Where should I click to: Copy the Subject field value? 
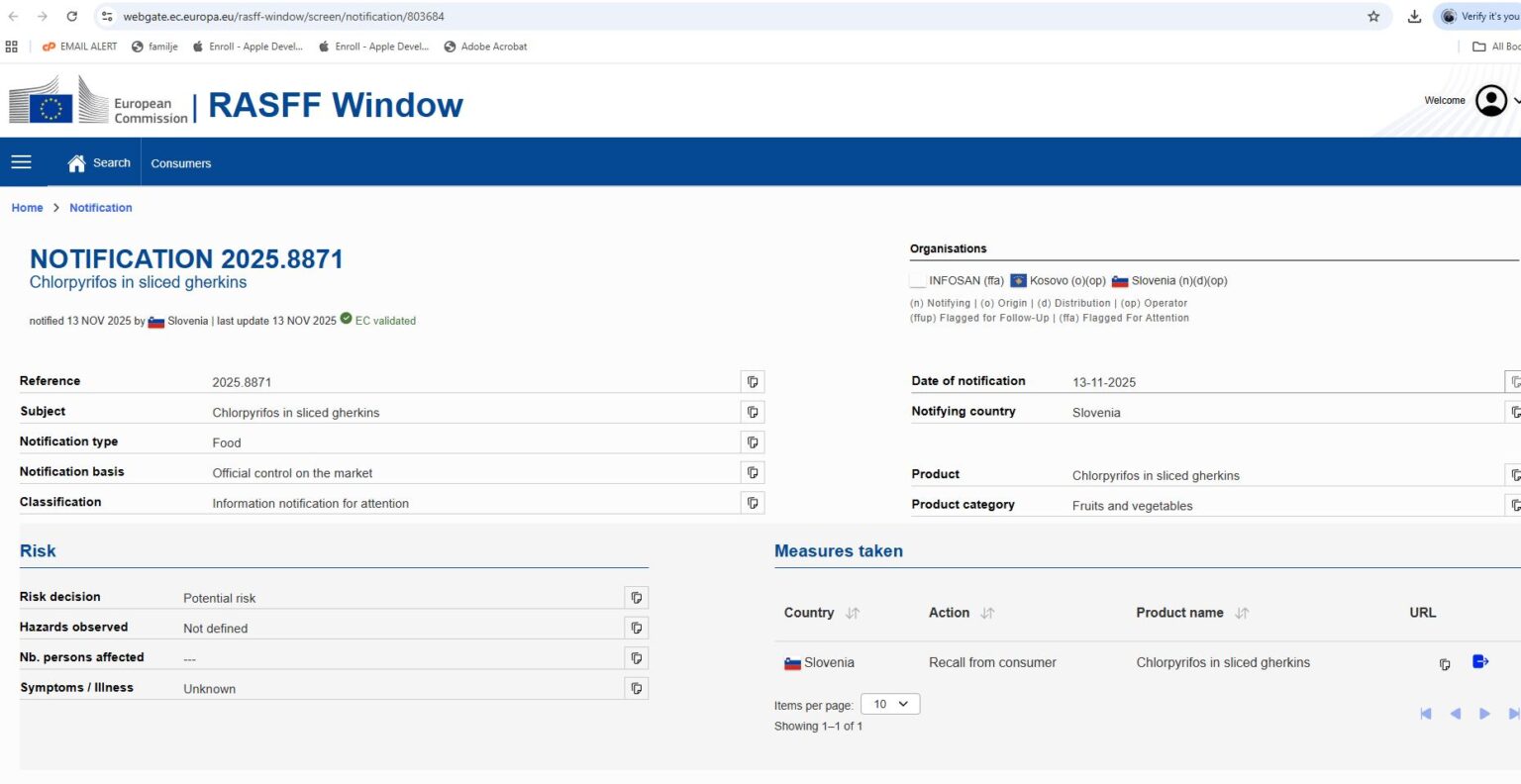(753, 412)
